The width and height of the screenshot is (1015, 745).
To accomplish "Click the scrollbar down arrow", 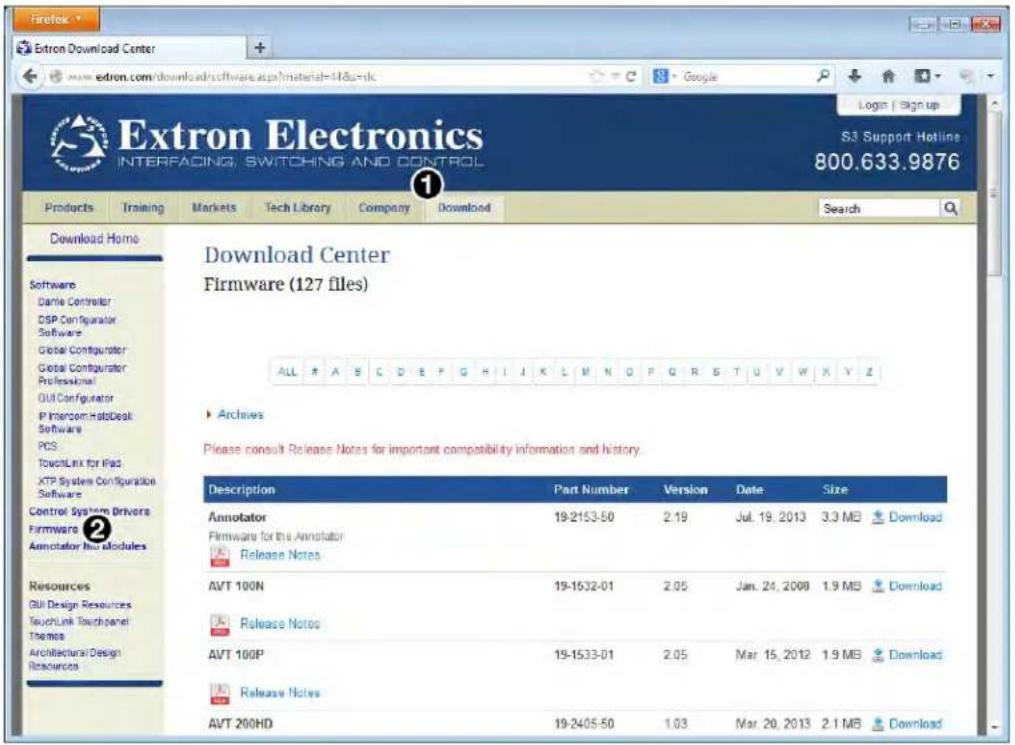I will [x=994, y=727].
